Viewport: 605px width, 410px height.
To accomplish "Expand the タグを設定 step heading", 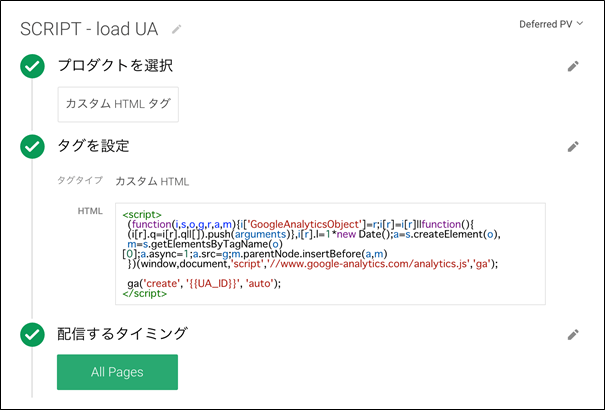I will pyautogui.click(x=93, y=146).
